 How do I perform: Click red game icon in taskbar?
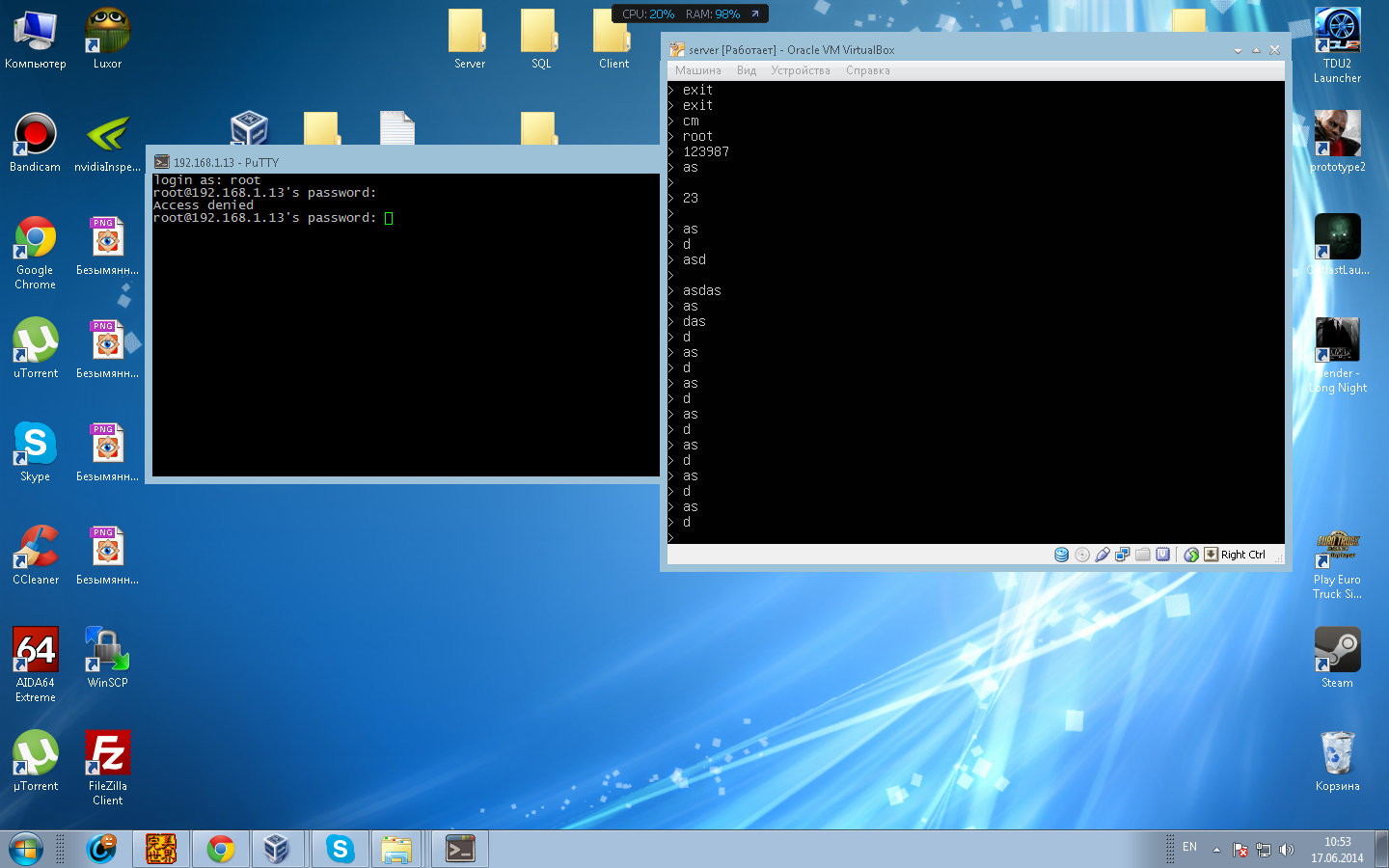[161, 849]
